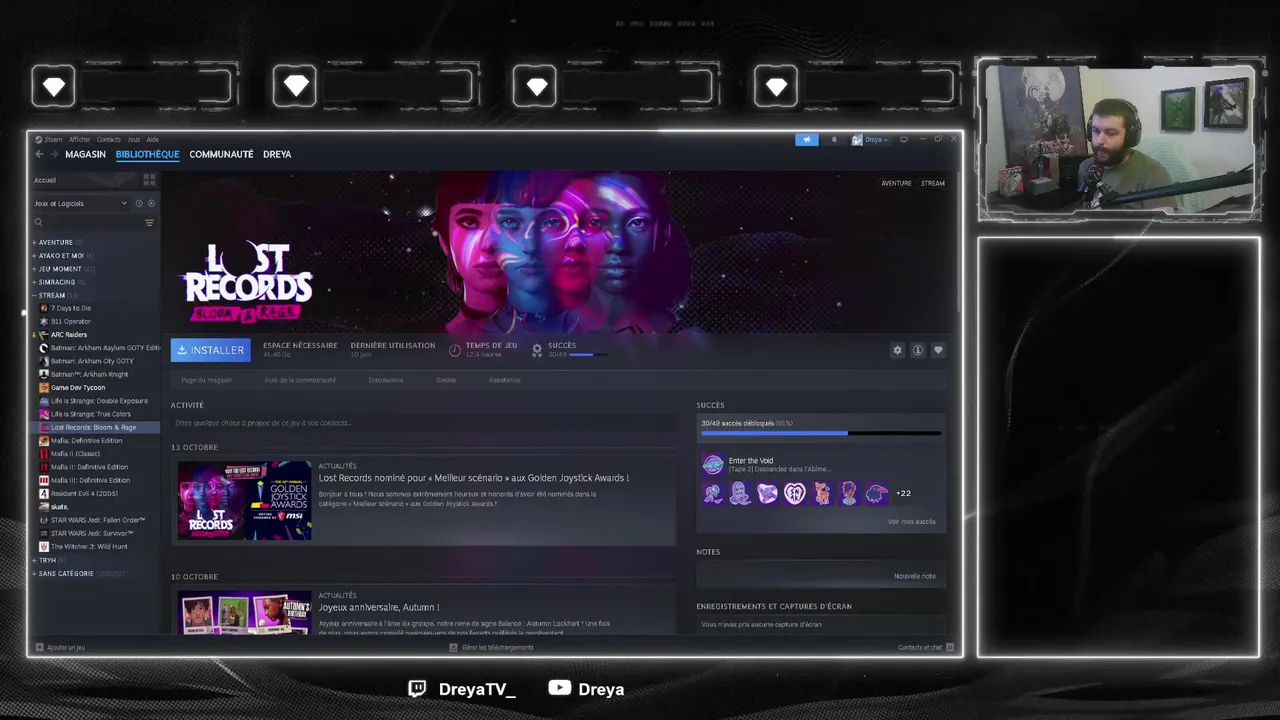
Task: Click the Contacts et chat icon
Action: (x=950, y=647)
